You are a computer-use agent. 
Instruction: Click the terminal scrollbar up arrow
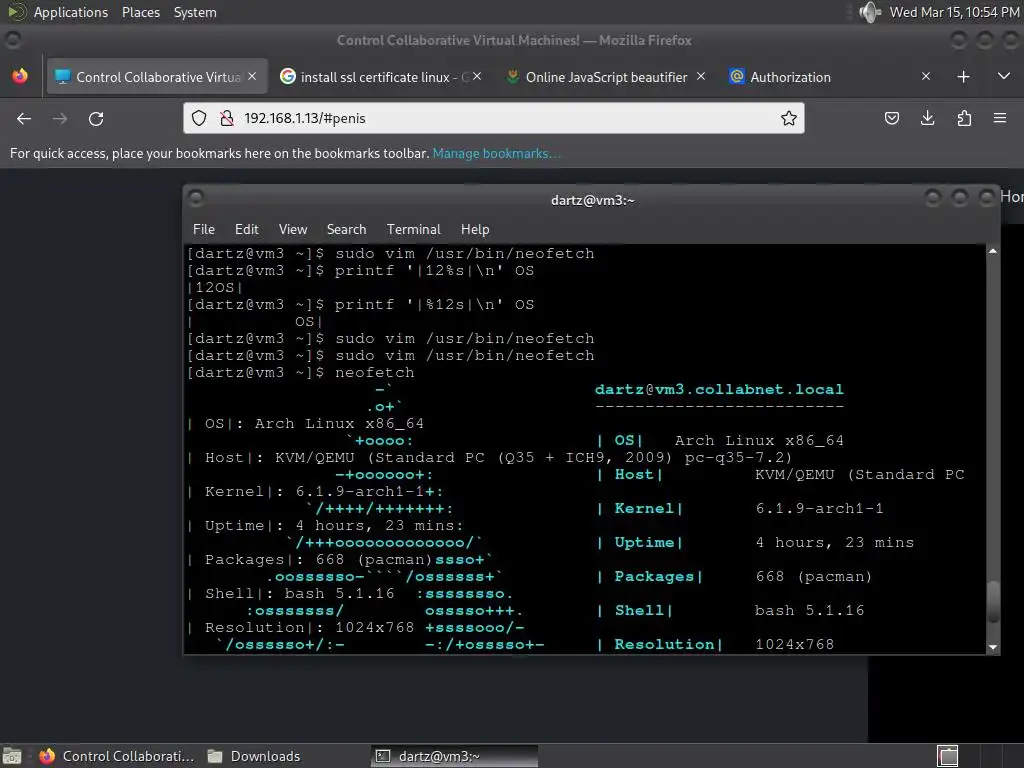point(993,251)
